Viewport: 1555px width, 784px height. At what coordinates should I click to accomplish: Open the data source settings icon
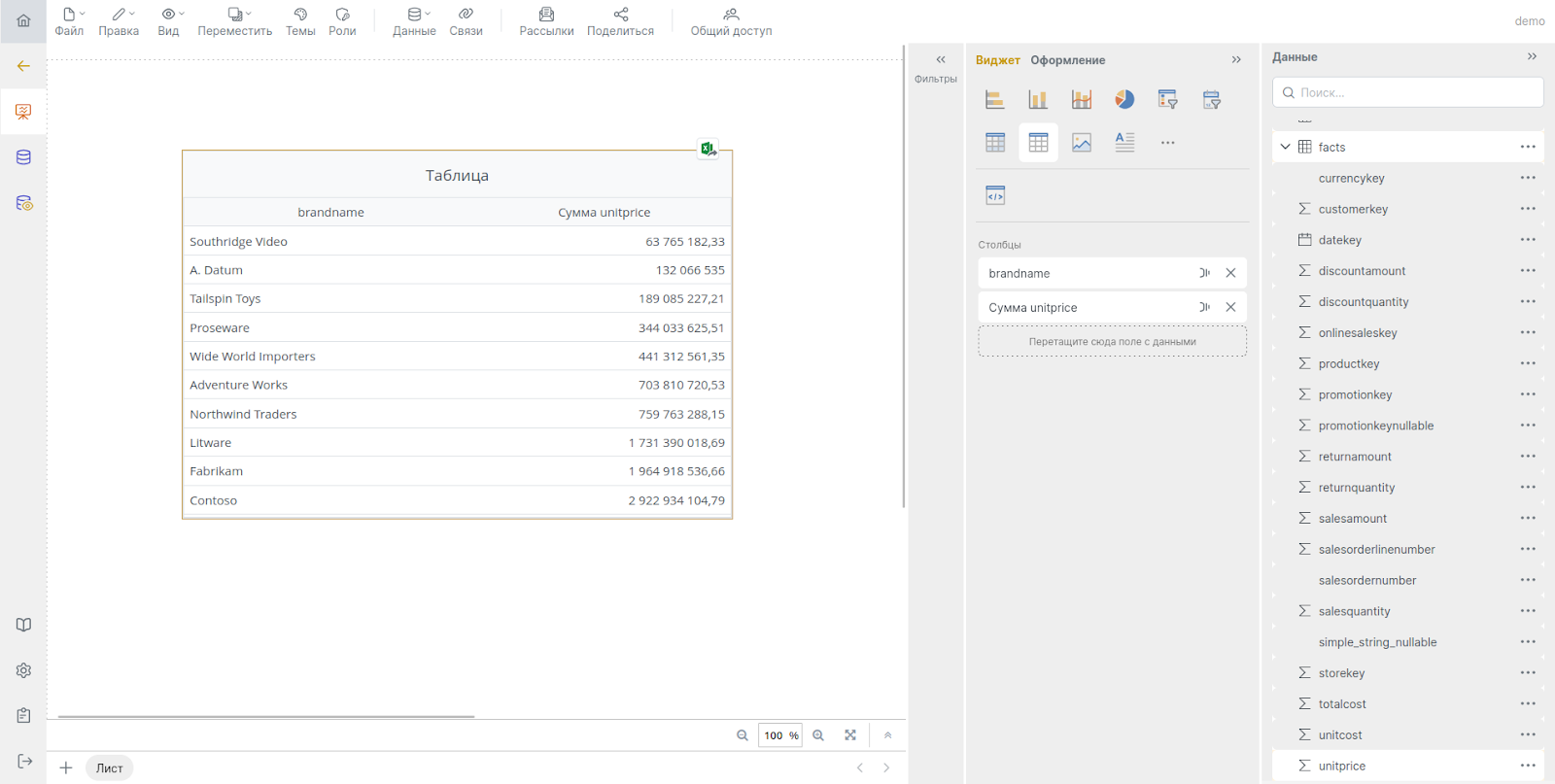tap(23, 203)
